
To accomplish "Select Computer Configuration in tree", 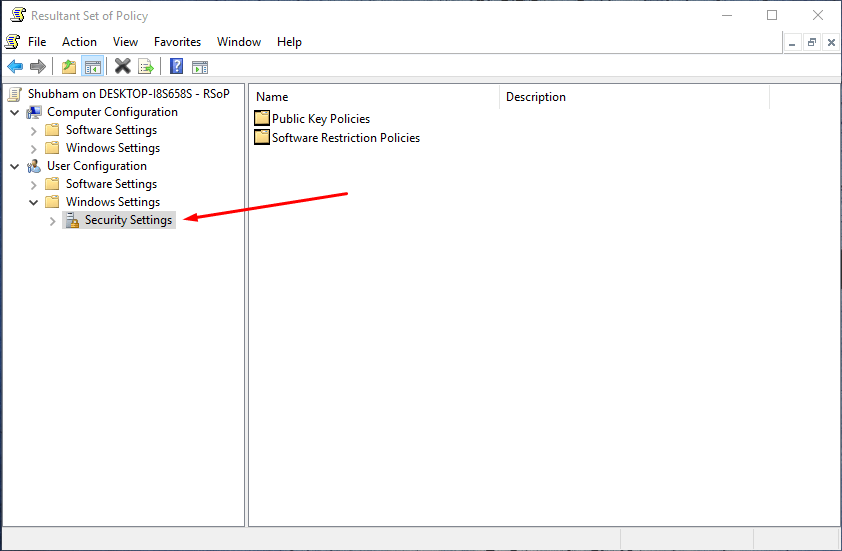I will (112, 112).
